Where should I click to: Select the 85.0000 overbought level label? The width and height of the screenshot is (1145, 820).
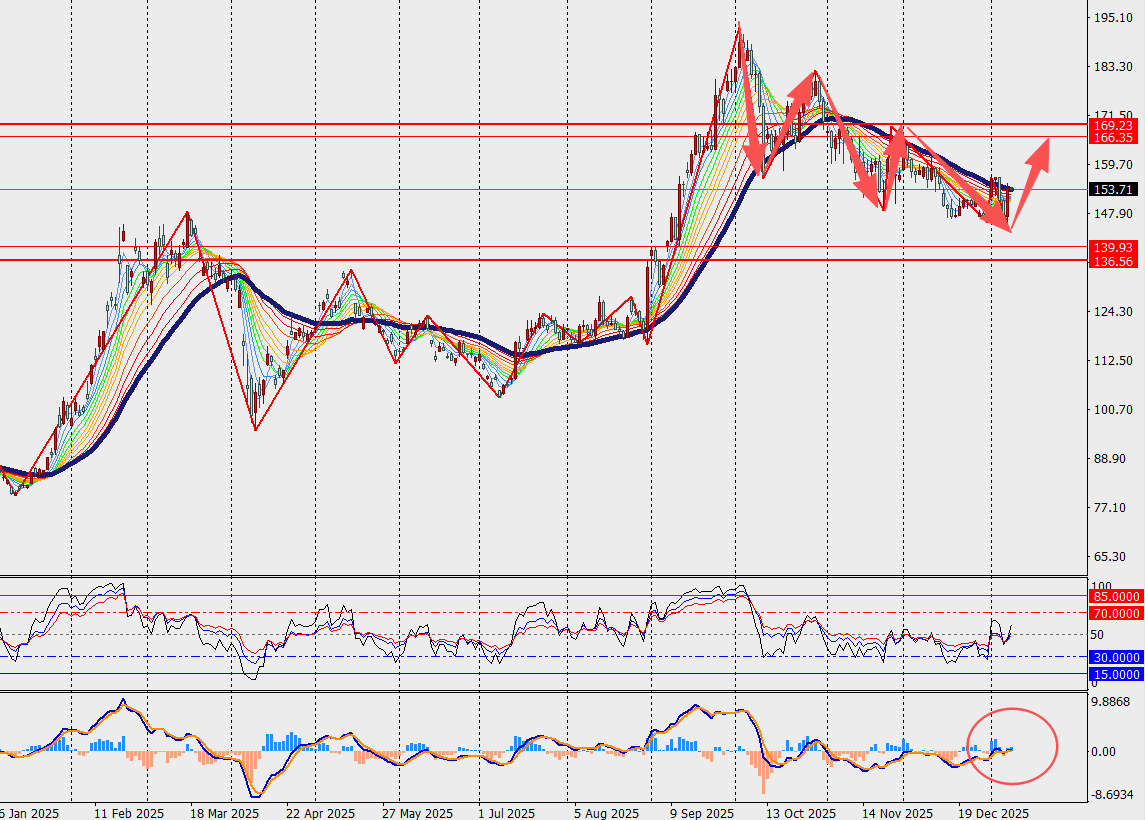point(1114,596)
